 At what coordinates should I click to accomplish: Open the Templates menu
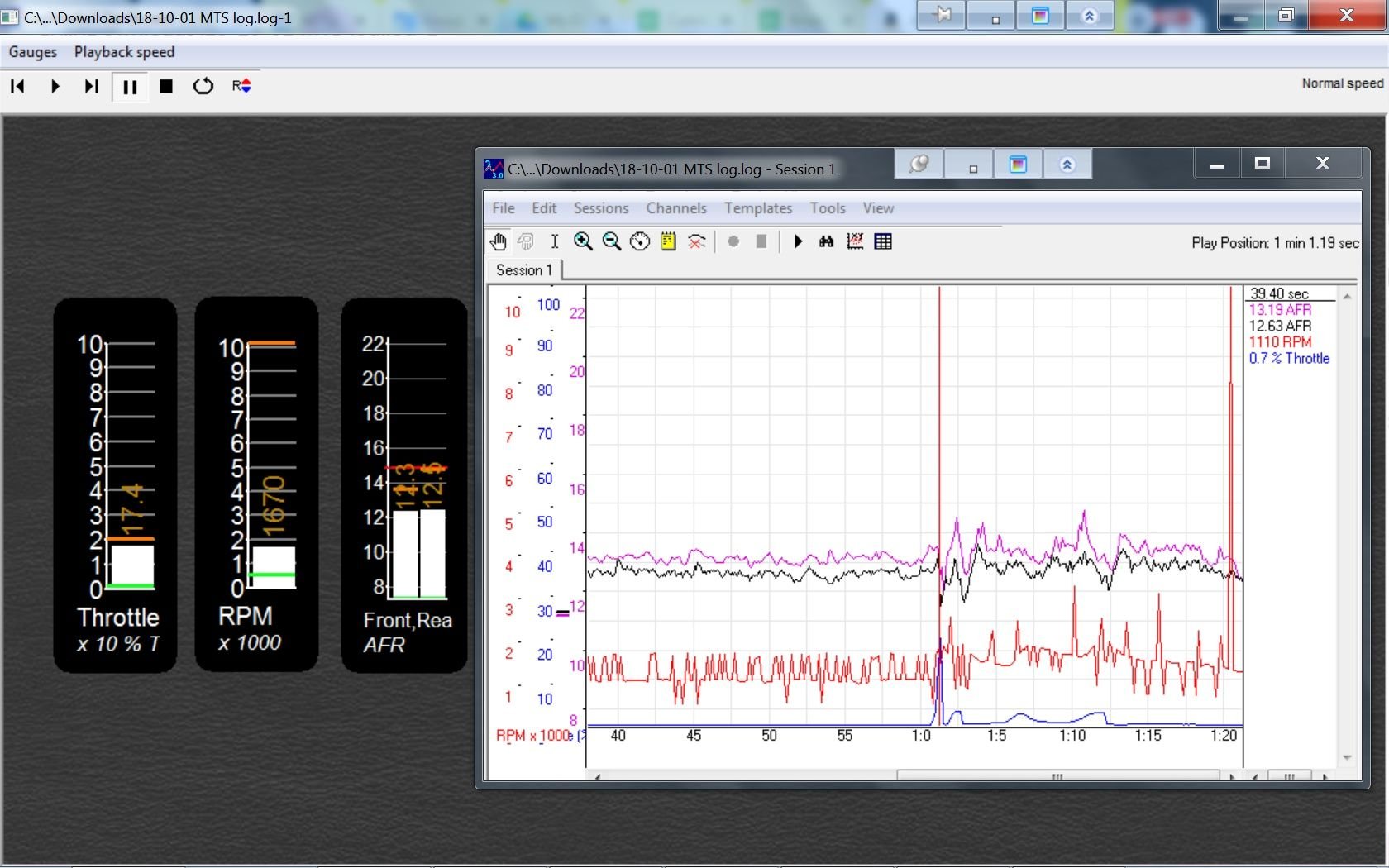pyautogui.click(x=757, y=208)
